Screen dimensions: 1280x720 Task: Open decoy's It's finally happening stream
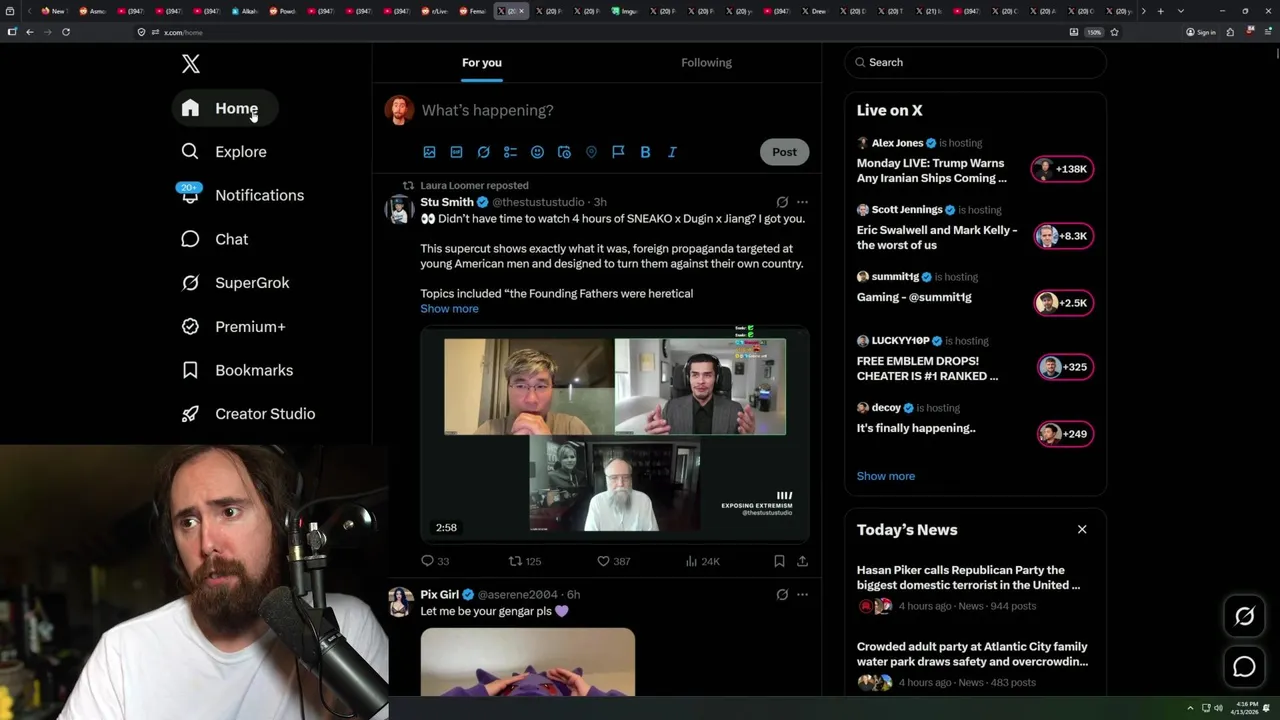pyautogui.click(x=916, y=428)
